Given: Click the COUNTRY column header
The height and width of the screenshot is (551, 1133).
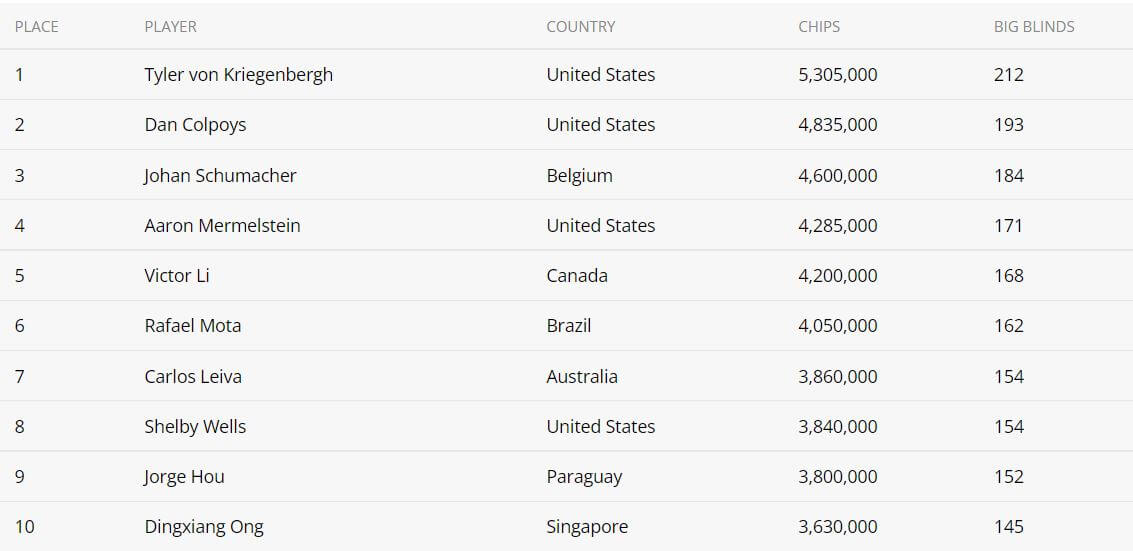Looking at the screenshot, I should [581, 27].
